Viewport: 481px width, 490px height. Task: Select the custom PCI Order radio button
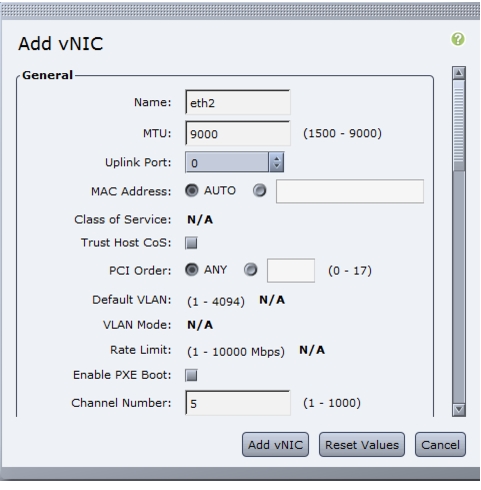(x=250, y=269)
